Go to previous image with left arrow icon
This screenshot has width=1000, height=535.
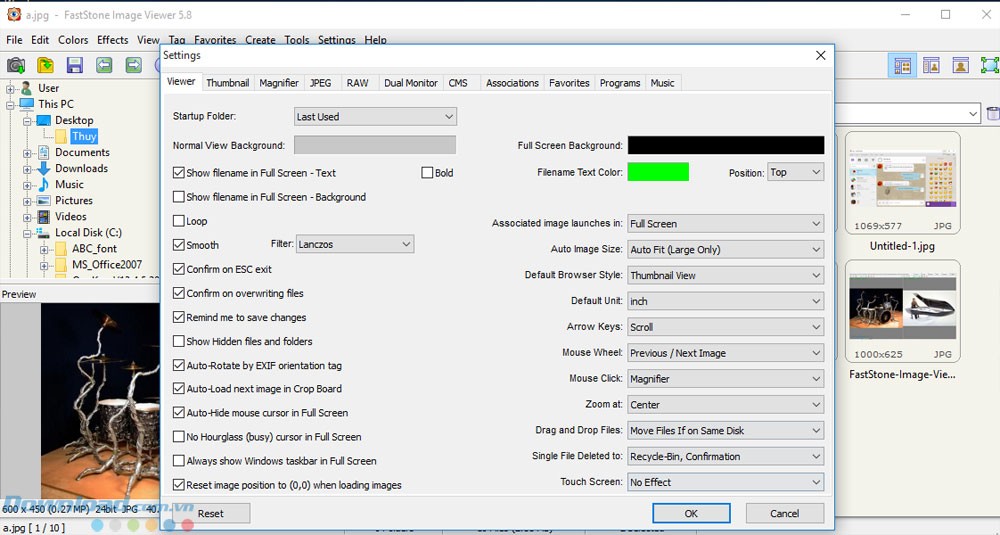[x=104, y=66]
